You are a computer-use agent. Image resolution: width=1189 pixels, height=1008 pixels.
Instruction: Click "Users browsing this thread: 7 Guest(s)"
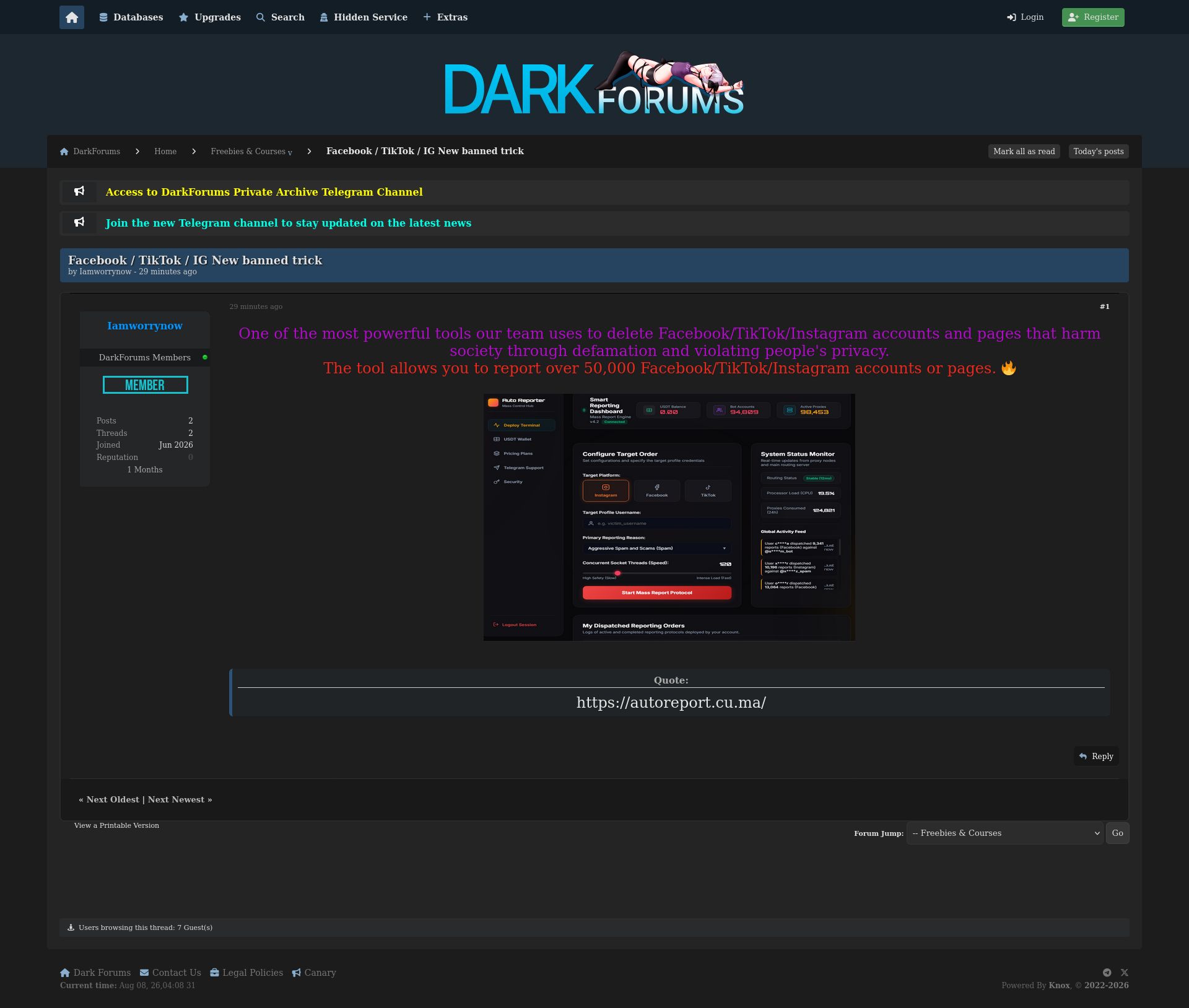(x=146, y=928)
